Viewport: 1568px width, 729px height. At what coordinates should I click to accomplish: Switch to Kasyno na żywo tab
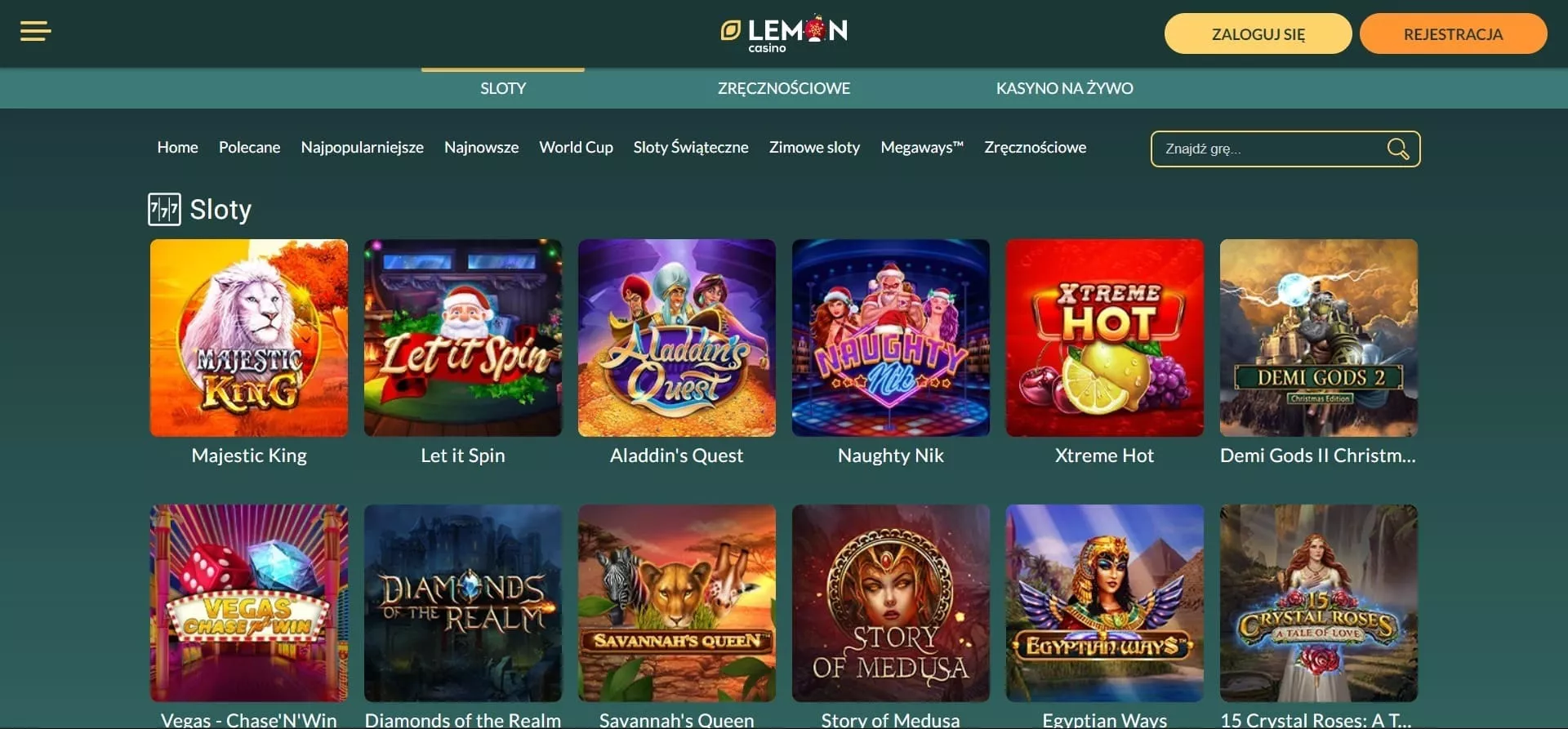point(1064,88)
